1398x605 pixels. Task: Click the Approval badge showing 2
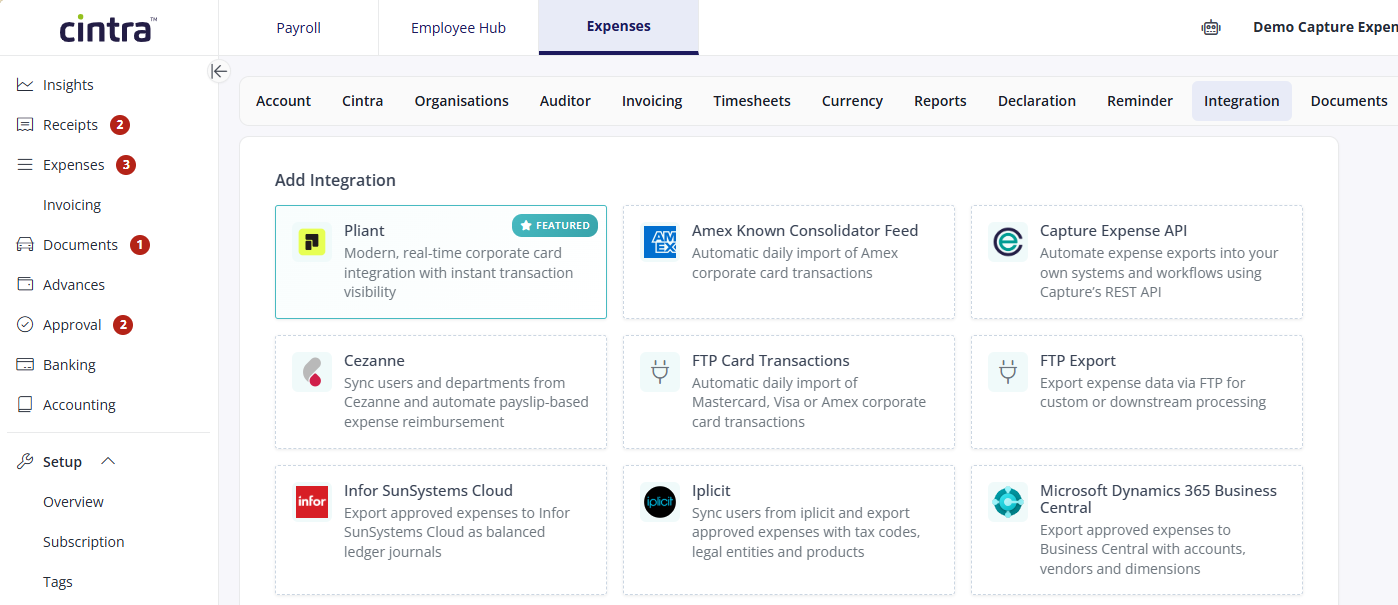click(123, 325)
